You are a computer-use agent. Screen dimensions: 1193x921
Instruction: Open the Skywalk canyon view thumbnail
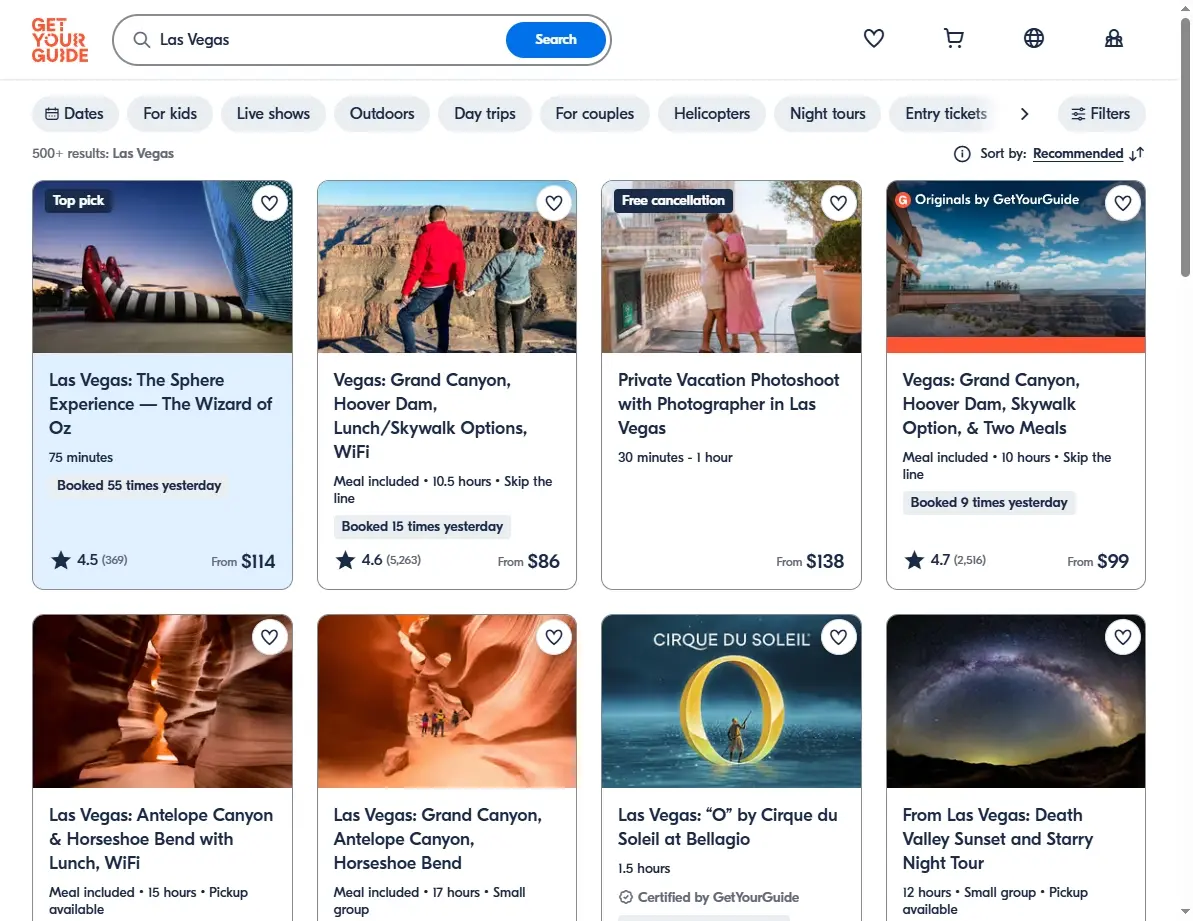click(1016, 267)
